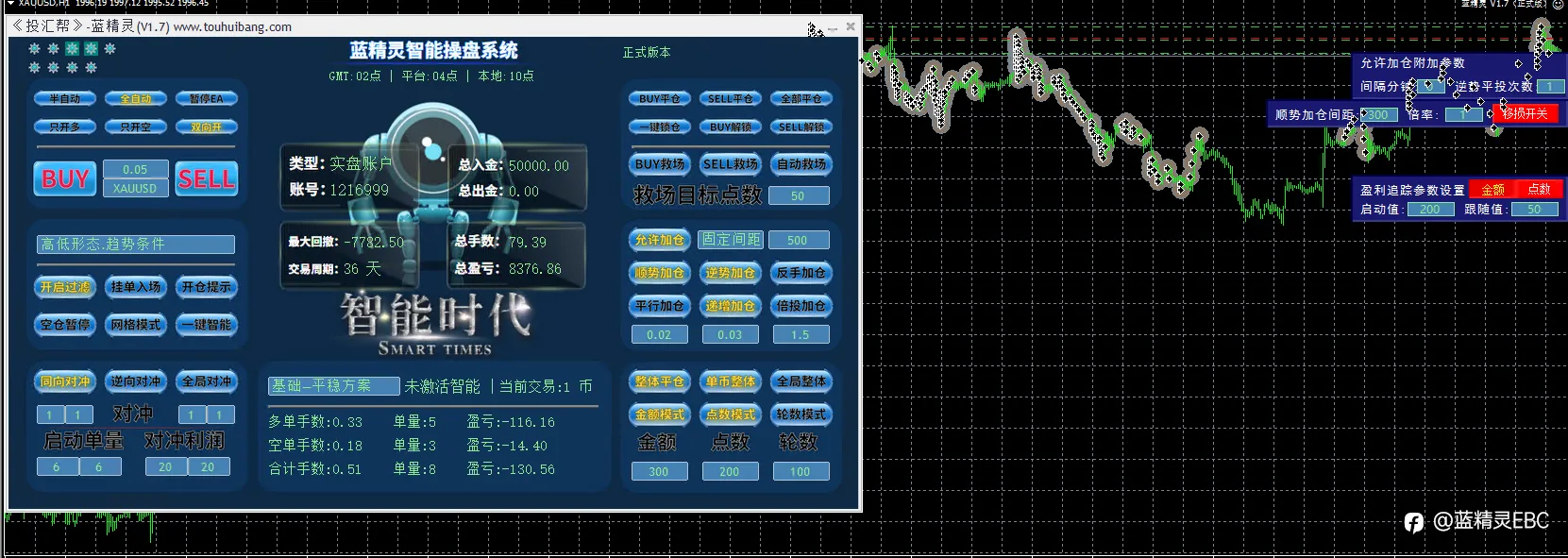Select red 点数 option in 盈利追踪 panel
1568x558 pixels.
coord(1540,190)
